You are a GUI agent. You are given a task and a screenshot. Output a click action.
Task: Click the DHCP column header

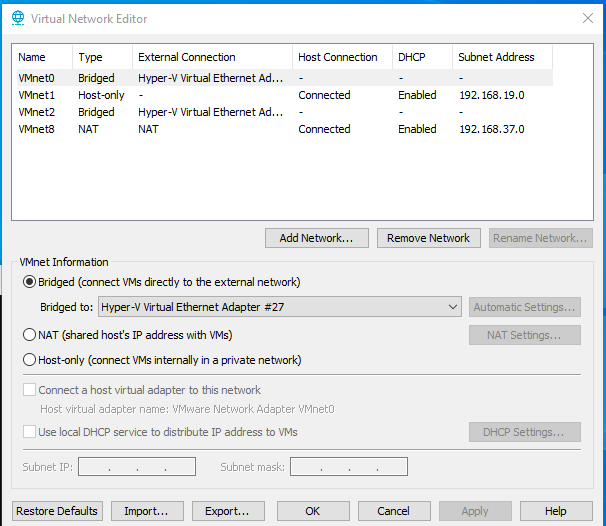coord(422,57)
